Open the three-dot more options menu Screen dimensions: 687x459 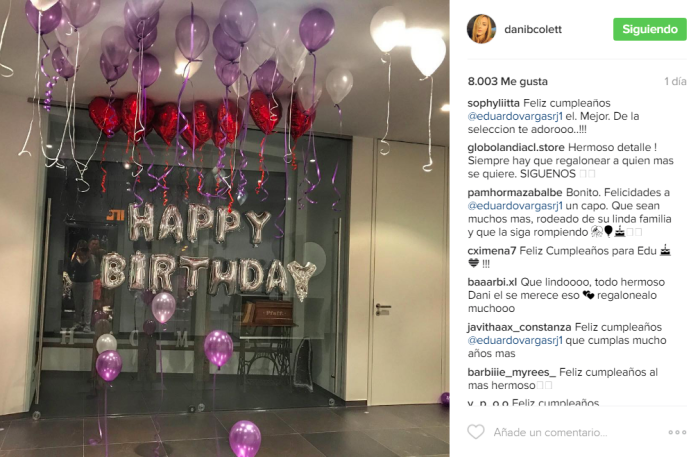(677, 432)
